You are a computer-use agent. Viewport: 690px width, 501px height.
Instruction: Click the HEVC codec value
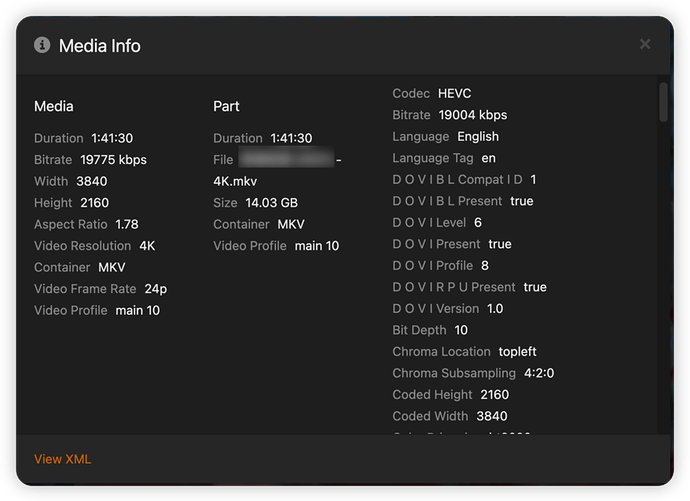point(455,93)
